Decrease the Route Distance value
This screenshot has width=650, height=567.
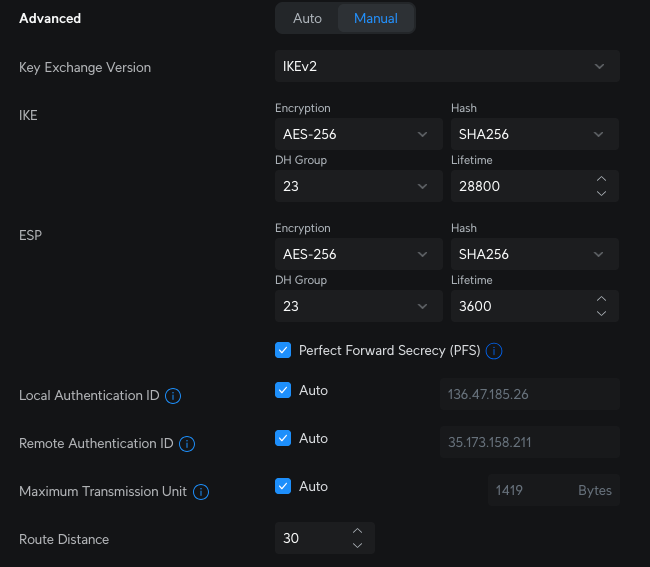[x=357, y=545]
